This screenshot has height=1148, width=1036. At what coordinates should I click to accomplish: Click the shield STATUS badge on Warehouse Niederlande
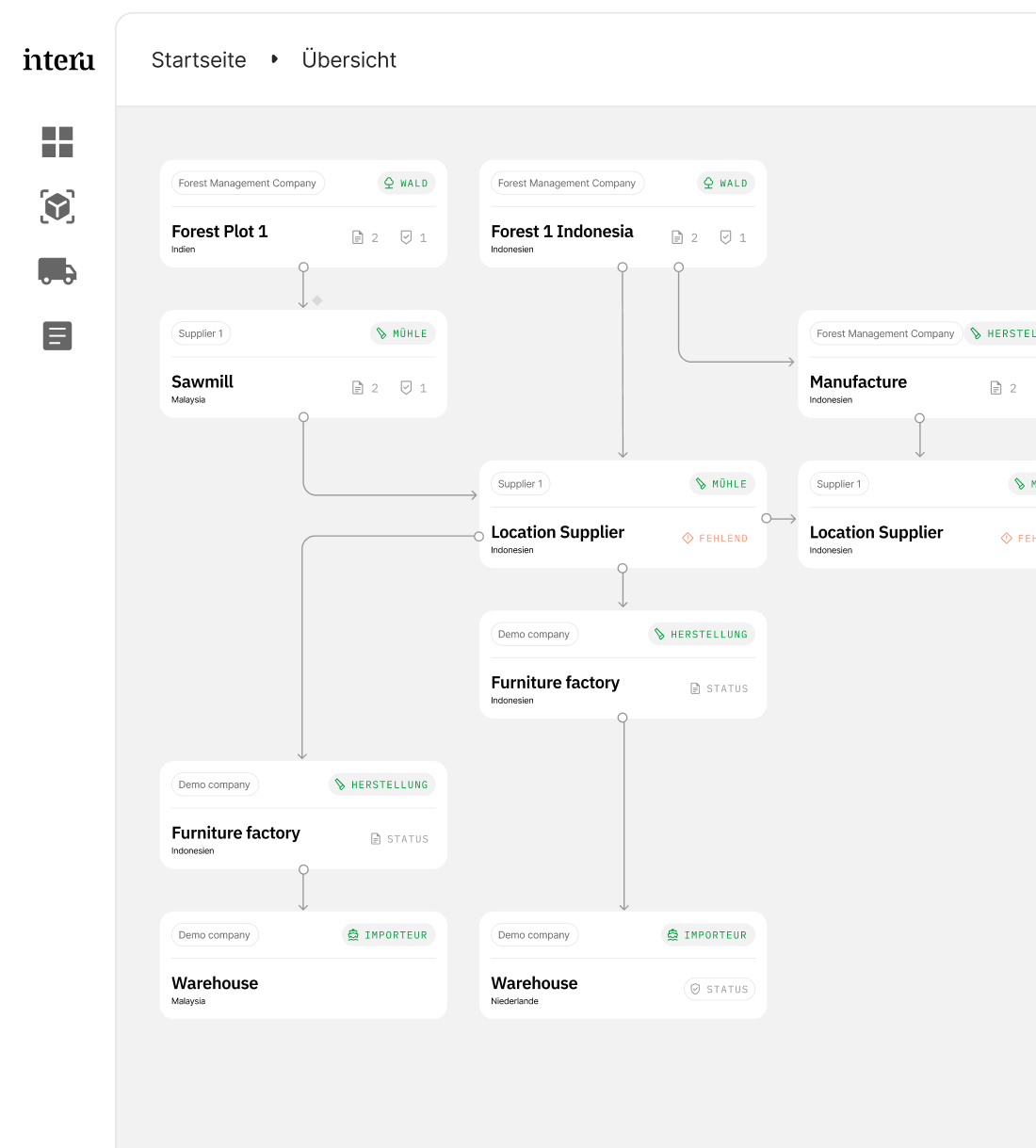(x=720, y=989)
